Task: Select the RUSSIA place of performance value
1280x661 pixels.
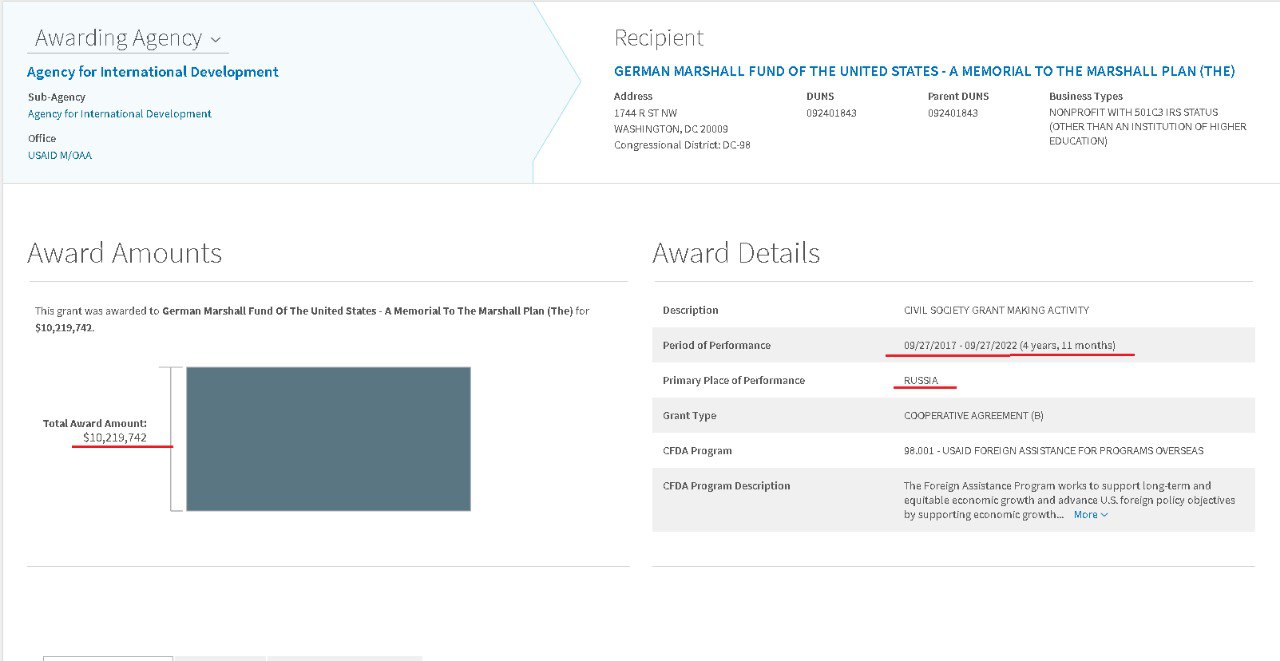Action: pos(921,380)
